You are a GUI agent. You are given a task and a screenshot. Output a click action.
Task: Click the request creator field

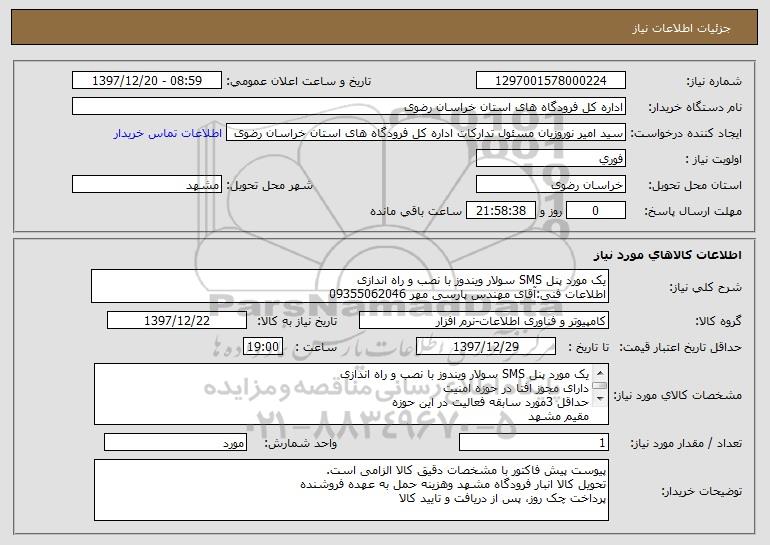426,133
